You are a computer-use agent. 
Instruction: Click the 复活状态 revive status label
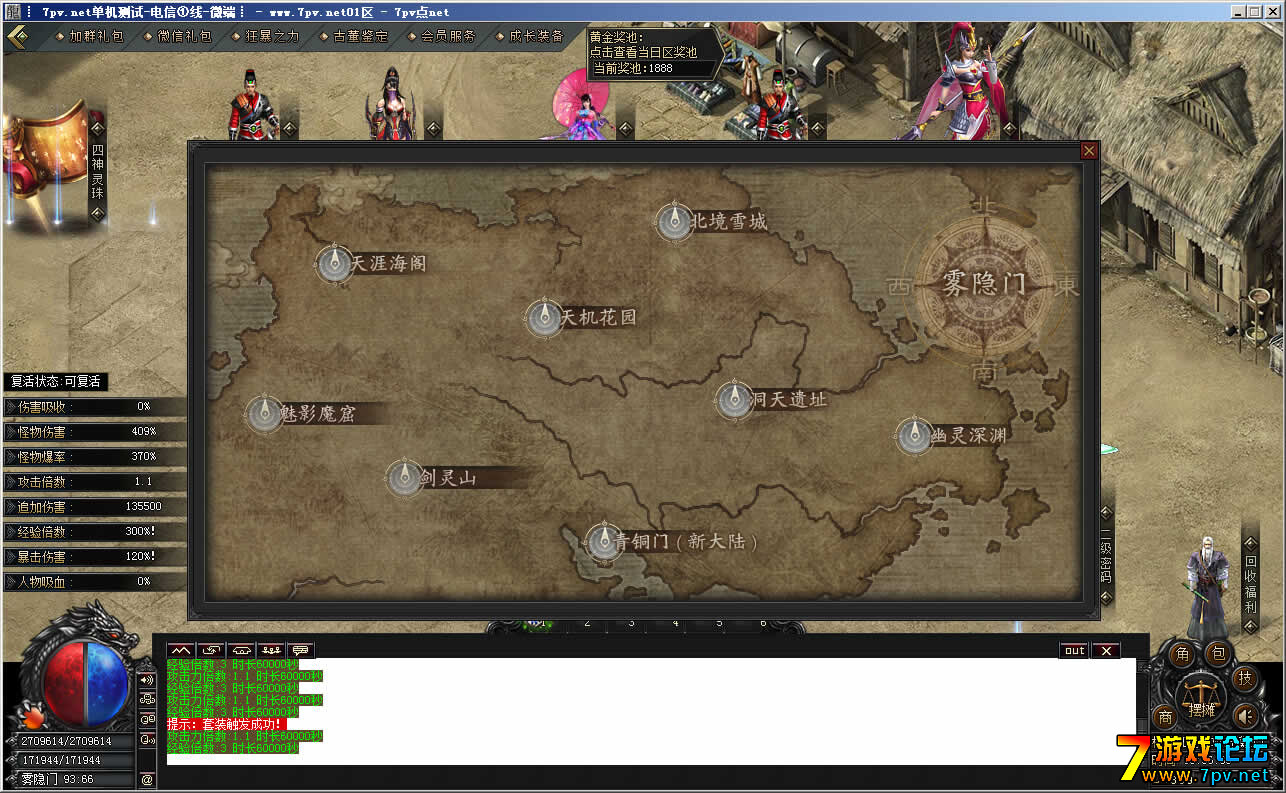[55, 381]
